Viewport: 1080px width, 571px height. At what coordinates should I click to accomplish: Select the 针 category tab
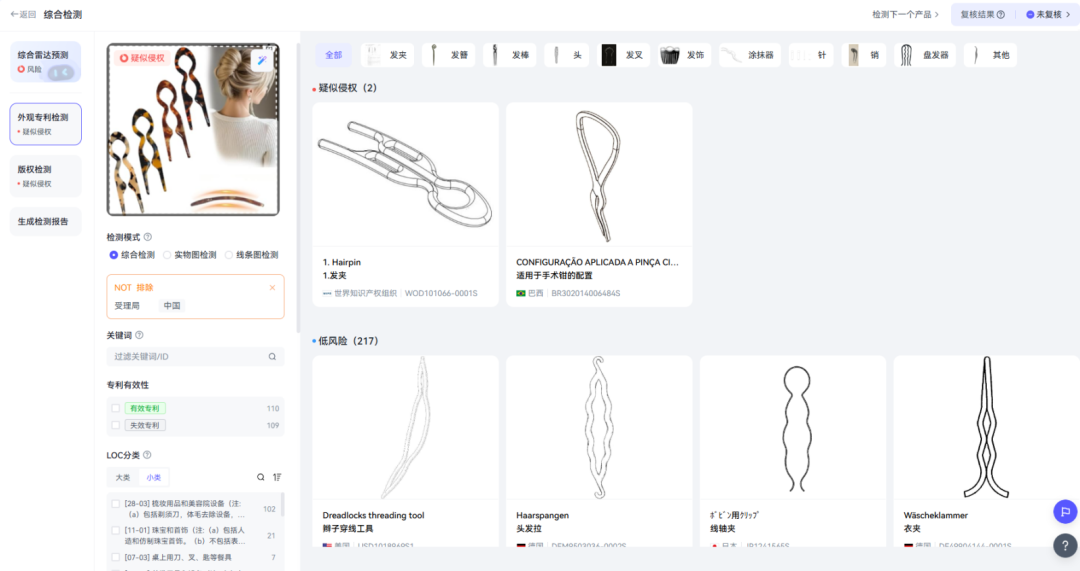pyautogui.click(x=811, y=55)
